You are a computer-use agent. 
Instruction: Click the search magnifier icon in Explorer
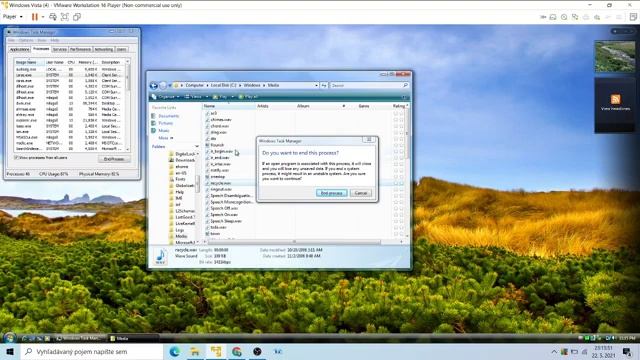click(405, 85)
